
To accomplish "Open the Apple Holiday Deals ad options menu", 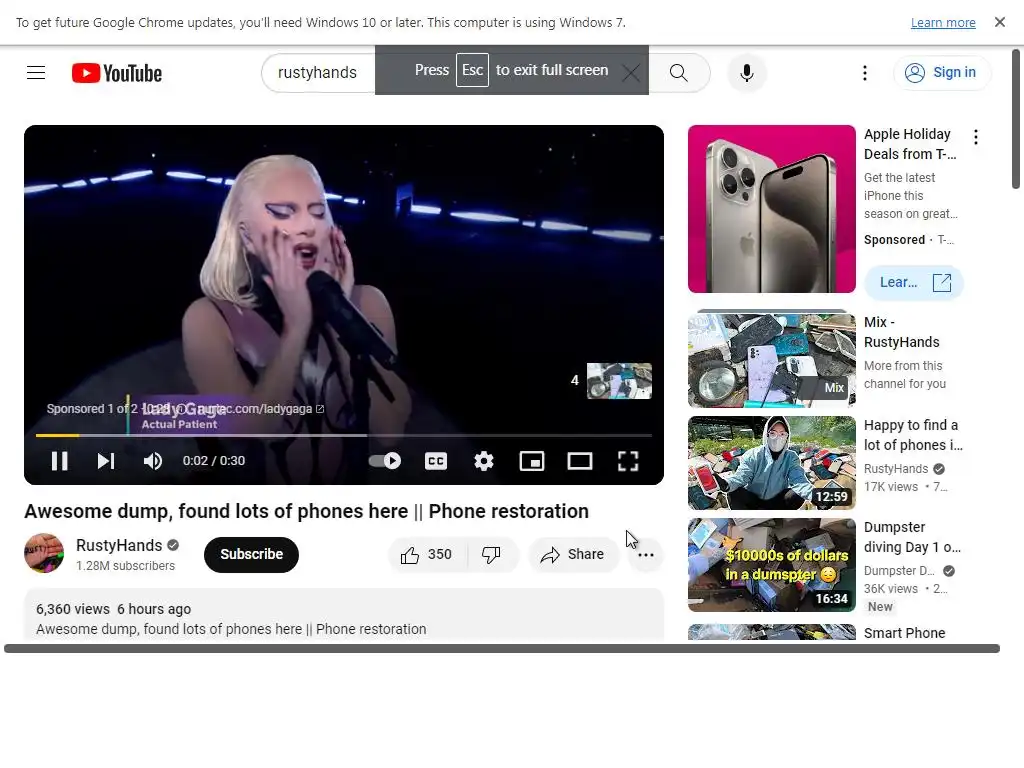I will 976,137.
